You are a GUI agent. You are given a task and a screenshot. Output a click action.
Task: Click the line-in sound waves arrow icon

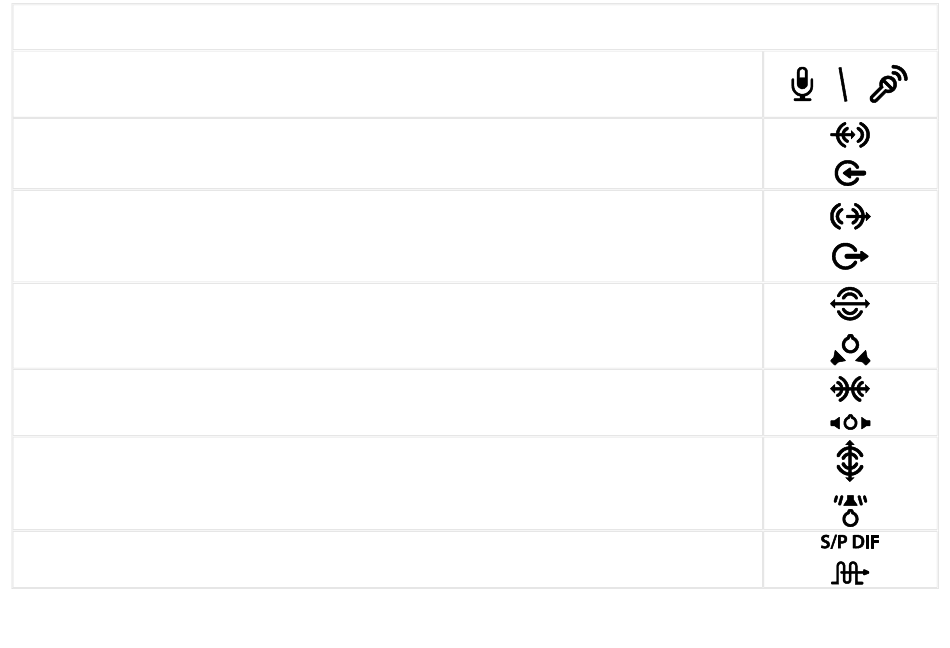(x=850, y=134)
